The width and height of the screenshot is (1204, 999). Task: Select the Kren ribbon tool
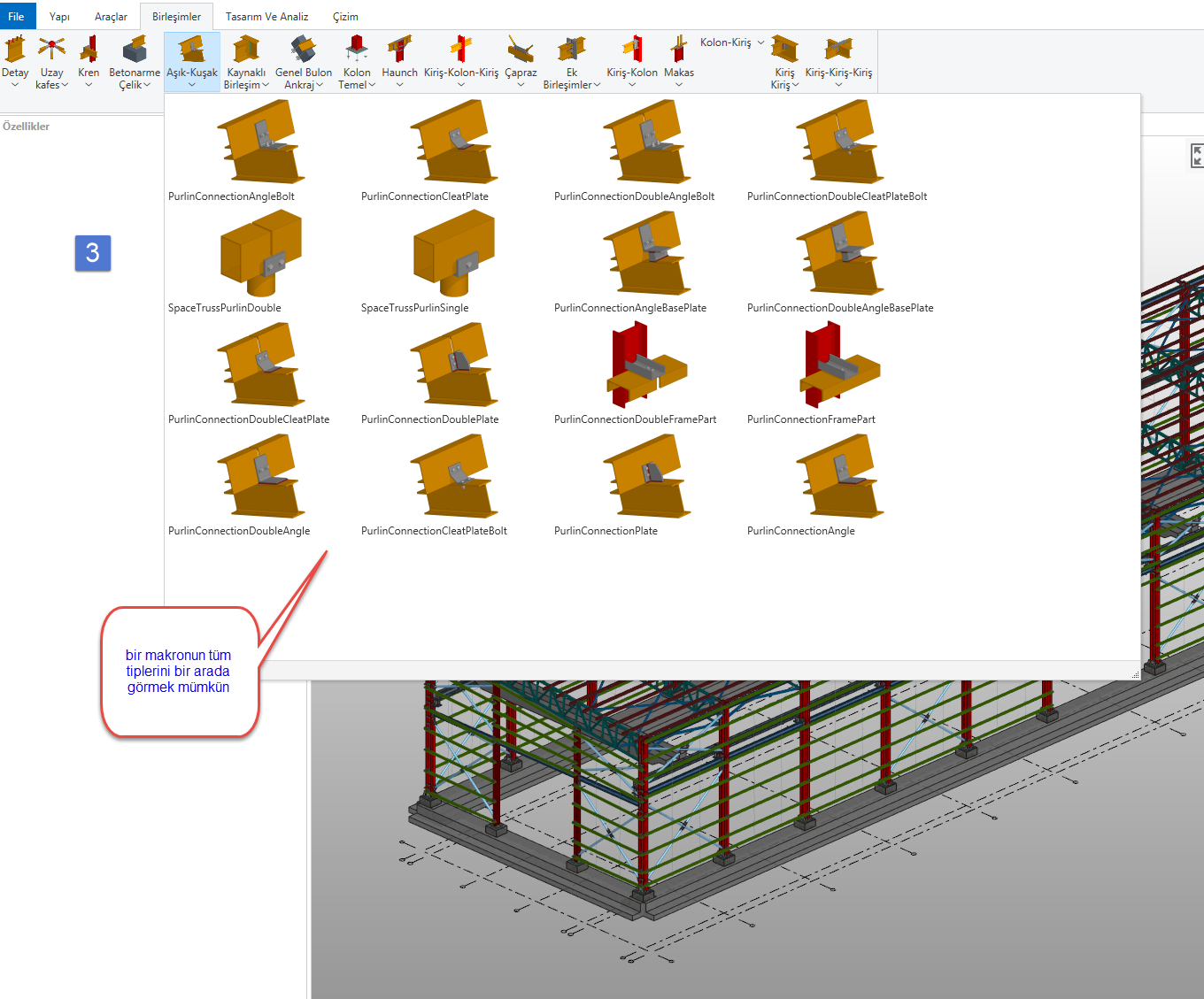pyautogui.click(x=89, y=60)
